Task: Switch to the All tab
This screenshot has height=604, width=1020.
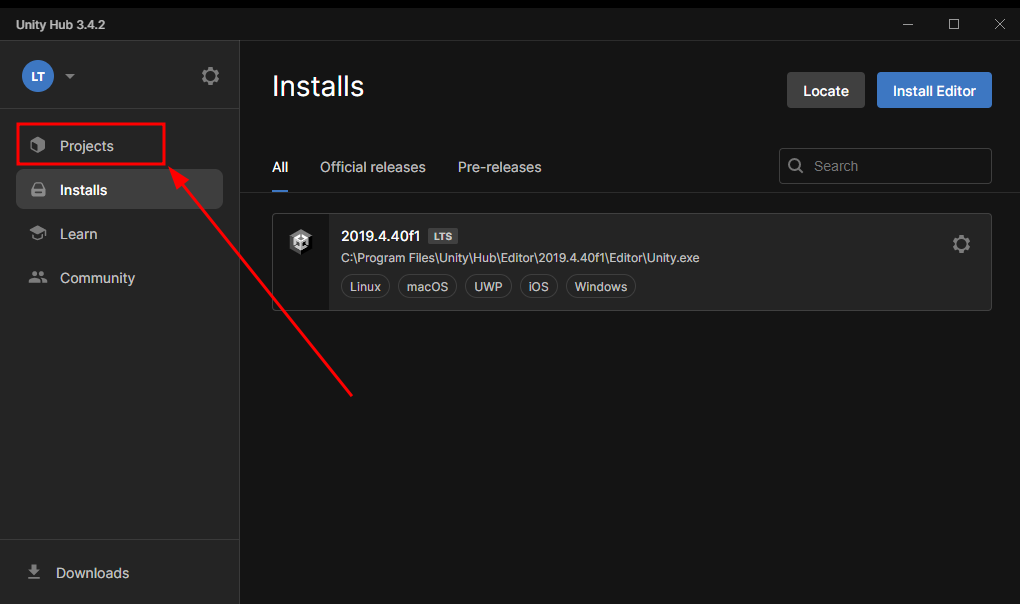Action: click(x=280, y=167)
